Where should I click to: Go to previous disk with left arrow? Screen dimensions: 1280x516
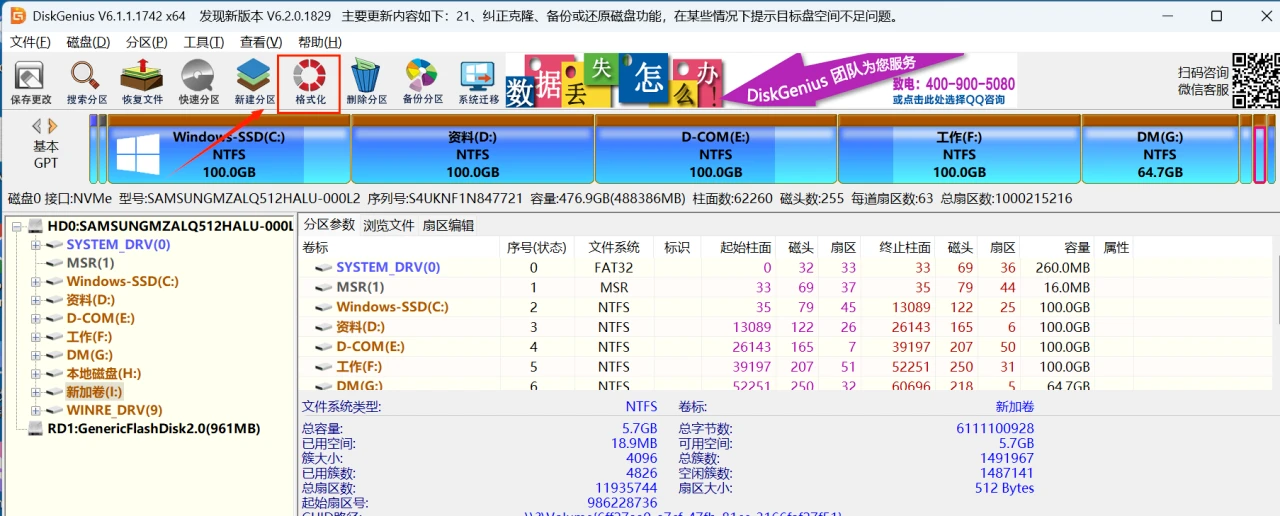point(37,126)
